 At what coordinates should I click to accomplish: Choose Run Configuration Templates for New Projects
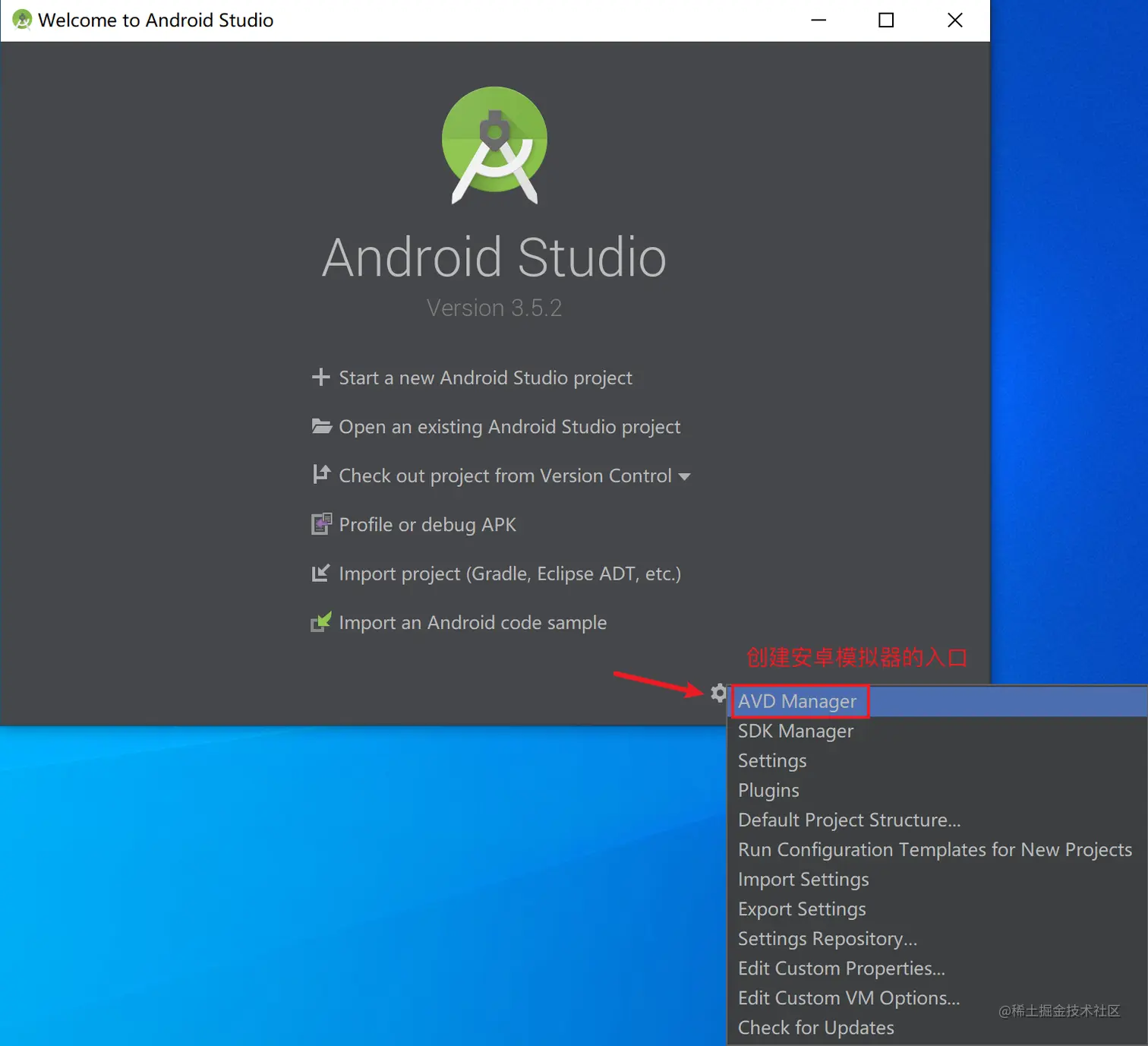(938, 849)
